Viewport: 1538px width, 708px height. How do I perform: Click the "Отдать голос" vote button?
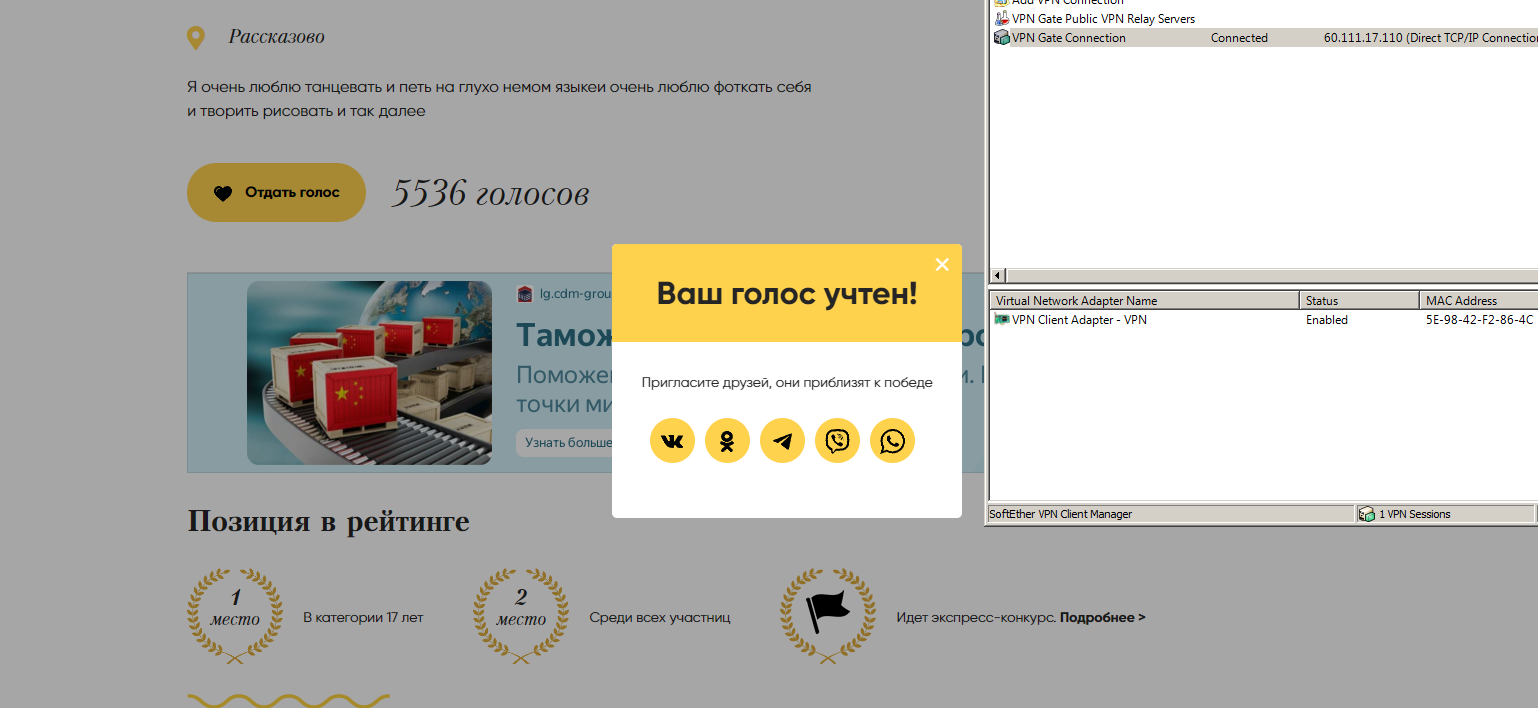[x=276, y=192]
